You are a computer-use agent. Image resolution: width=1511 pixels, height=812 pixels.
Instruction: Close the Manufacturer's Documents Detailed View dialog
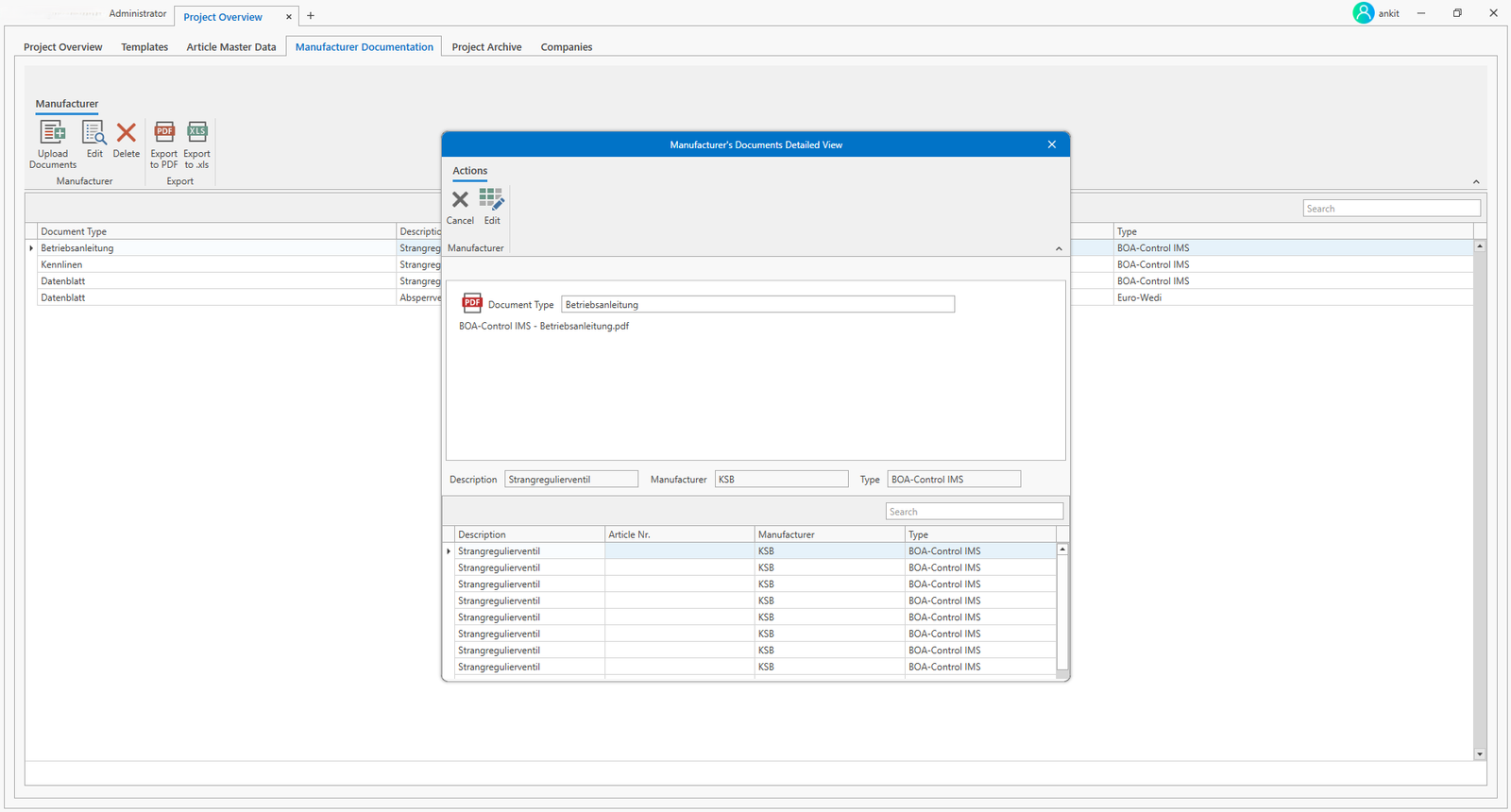[1052, 144]
